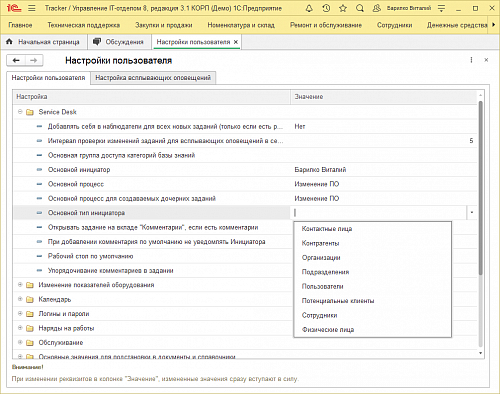Select Контактные лица from dropdown list
Screen dimensions: 500x394
[372, 229]
